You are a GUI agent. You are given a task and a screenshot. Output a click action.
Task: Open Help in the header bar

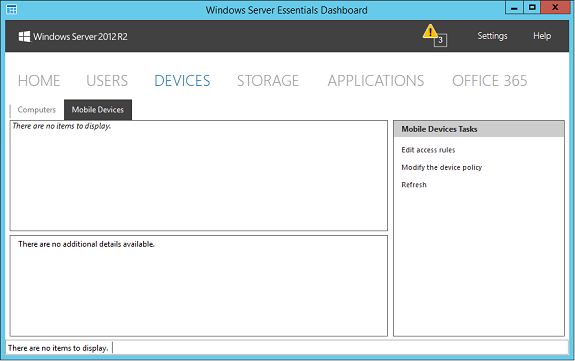click(x=542, y=36)
